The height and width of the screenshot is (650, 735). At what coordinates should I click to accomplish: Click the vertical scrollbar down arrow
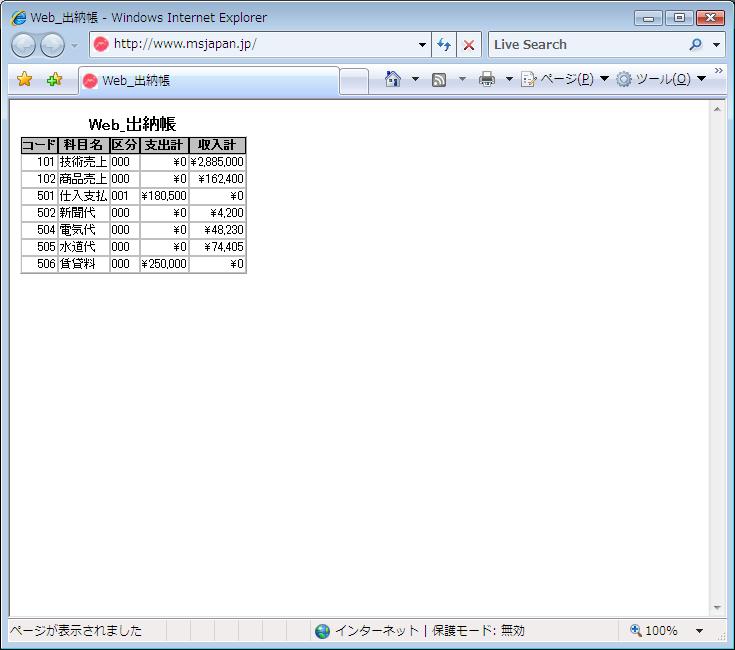717,607
